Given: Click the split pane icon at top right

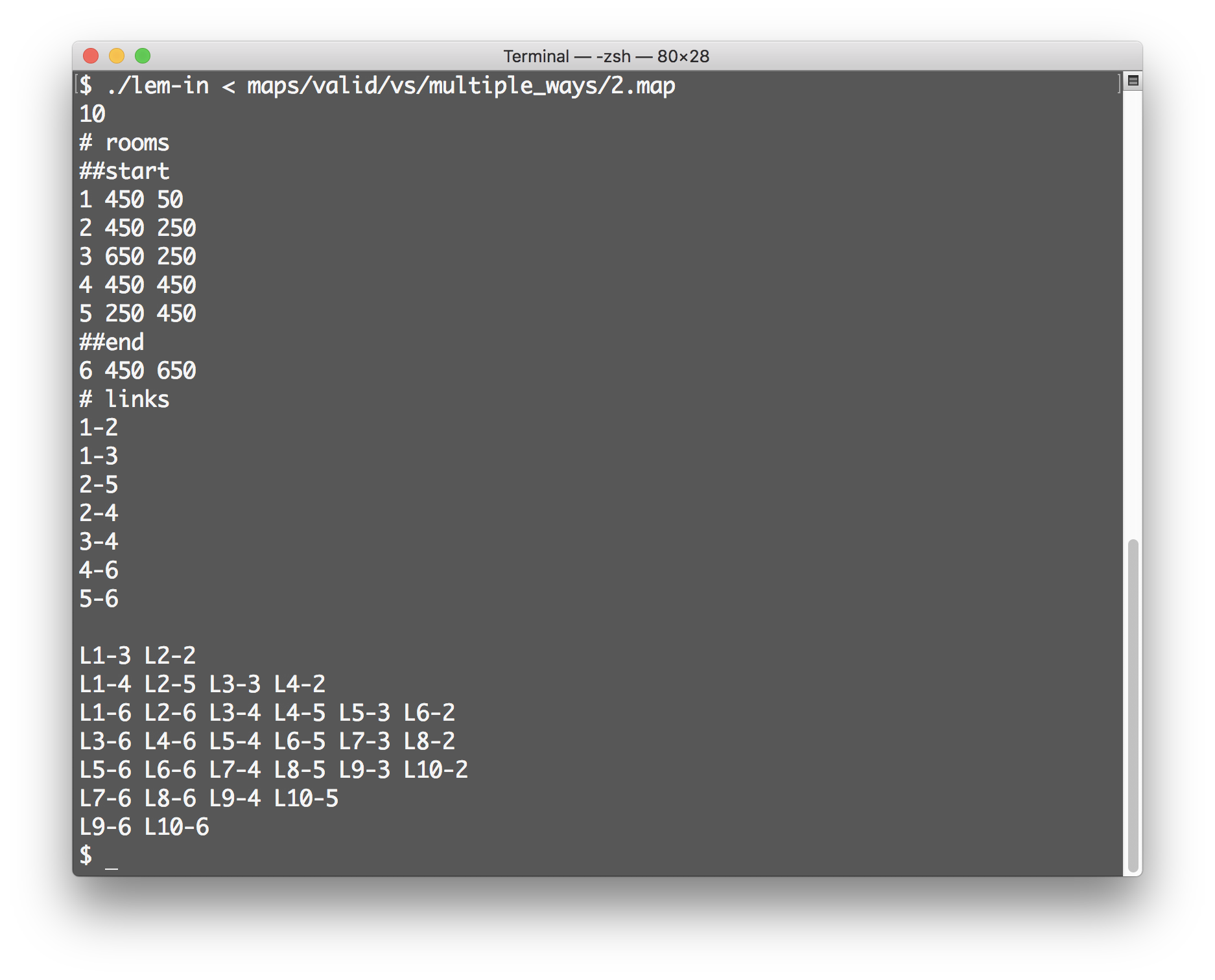Looking at the screenshot, I should tap(1133, 80).
